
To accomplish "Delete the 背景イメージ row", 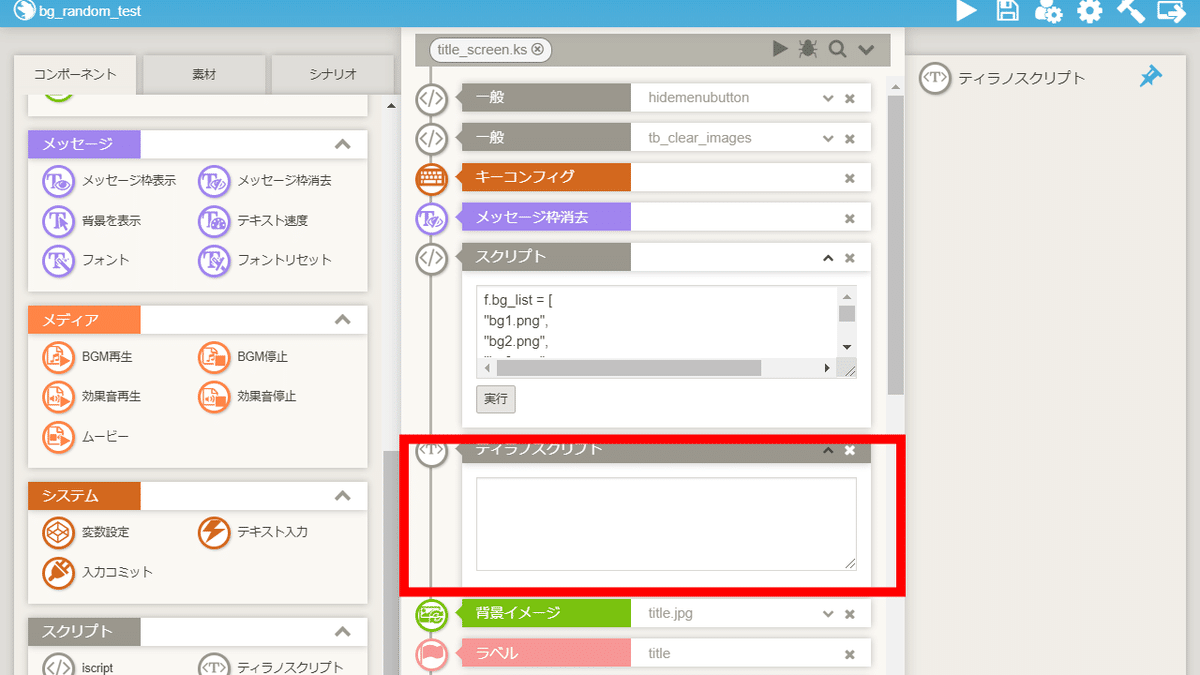I will coord(850,614).
